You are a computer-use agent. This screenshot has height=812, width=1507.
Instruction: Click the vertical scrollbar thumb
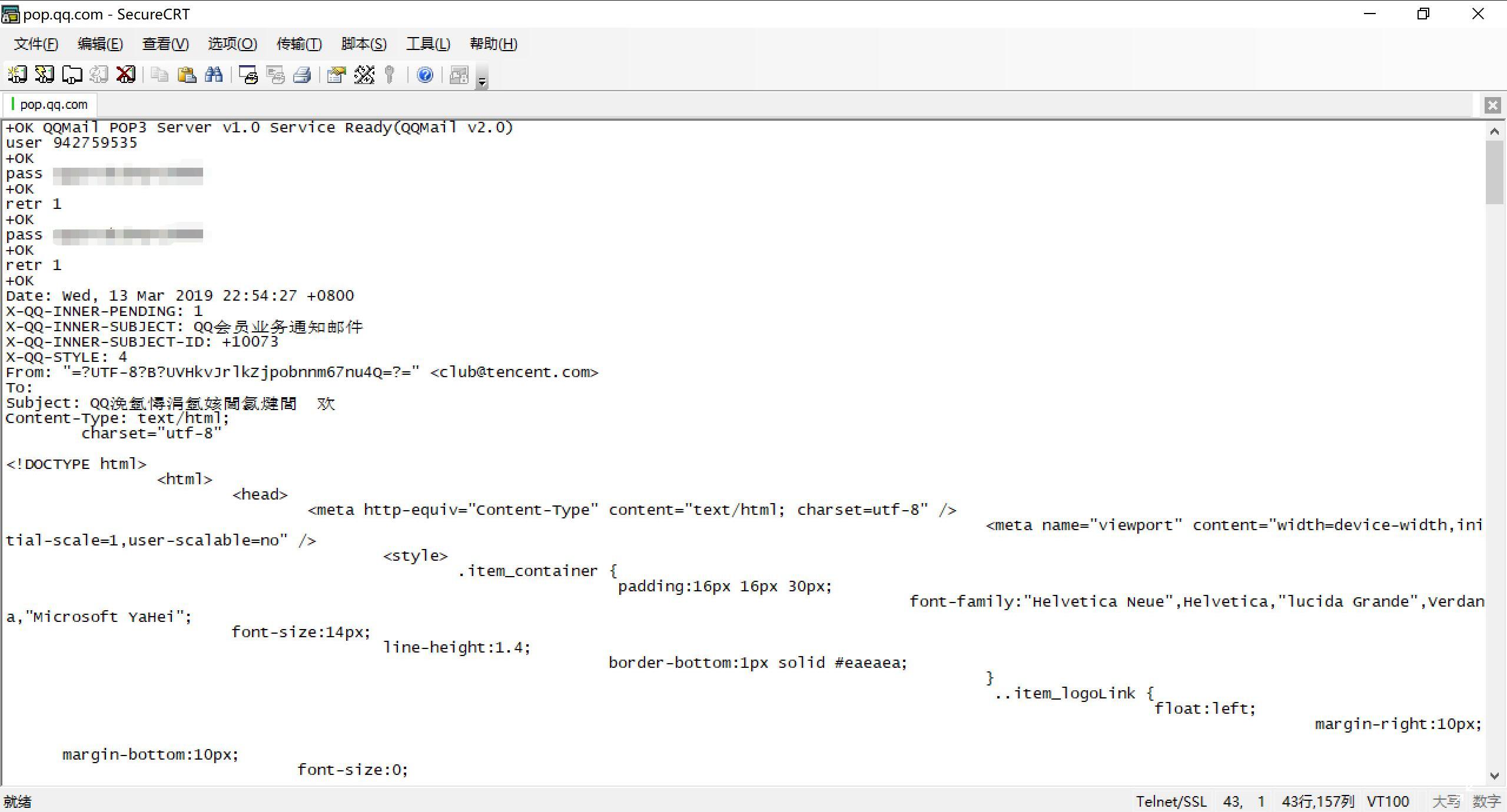pos(1494,172)
